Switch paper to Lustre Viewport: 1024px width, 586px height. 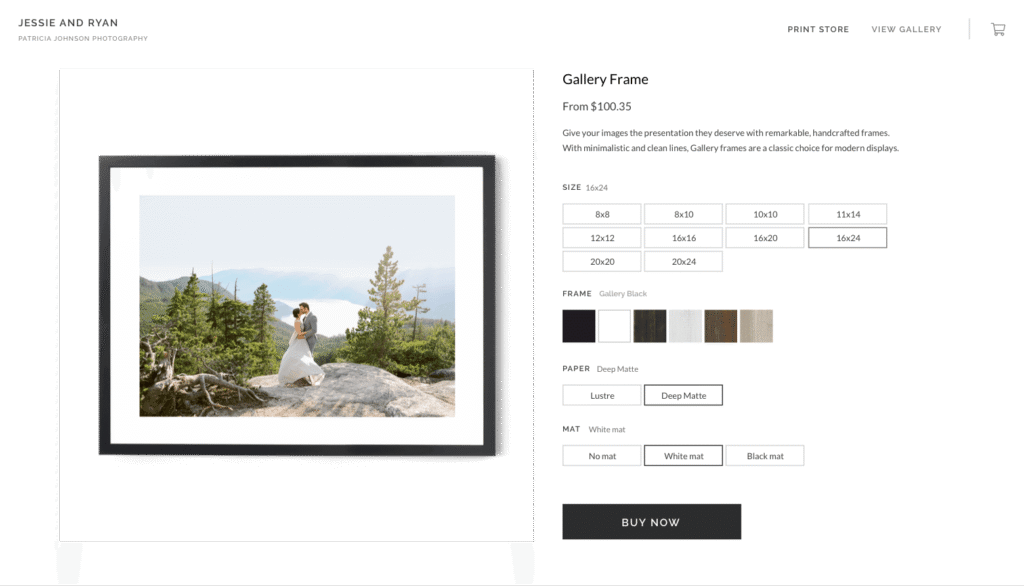coord(601,395)
